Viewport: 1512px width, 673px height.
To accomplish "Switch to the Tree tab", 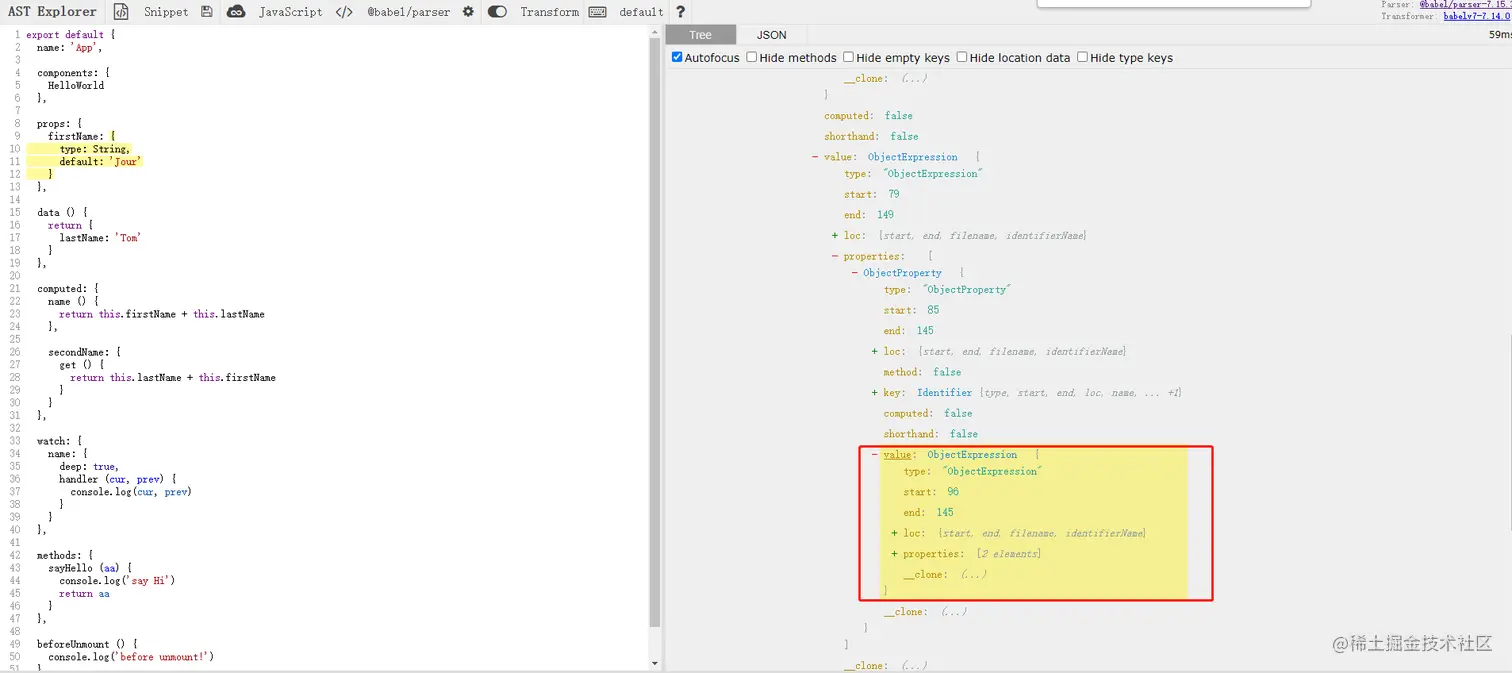I will [700, 35].
